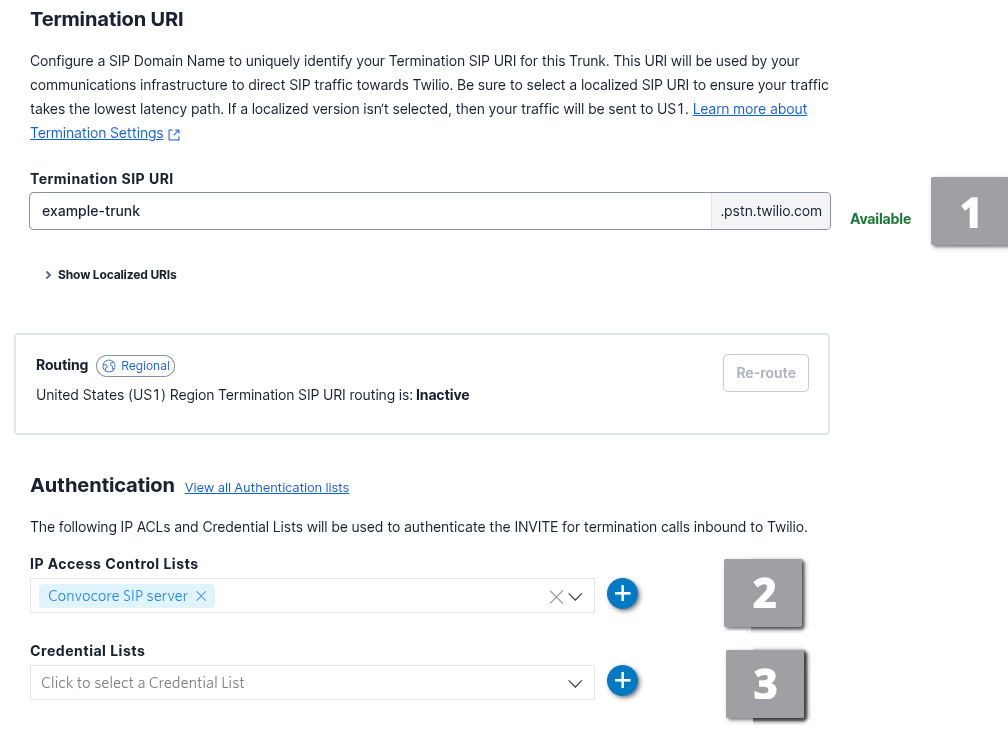
Task: Click the .pstn.twilio.com domain suffix
Action: click(x=770, y=212)
